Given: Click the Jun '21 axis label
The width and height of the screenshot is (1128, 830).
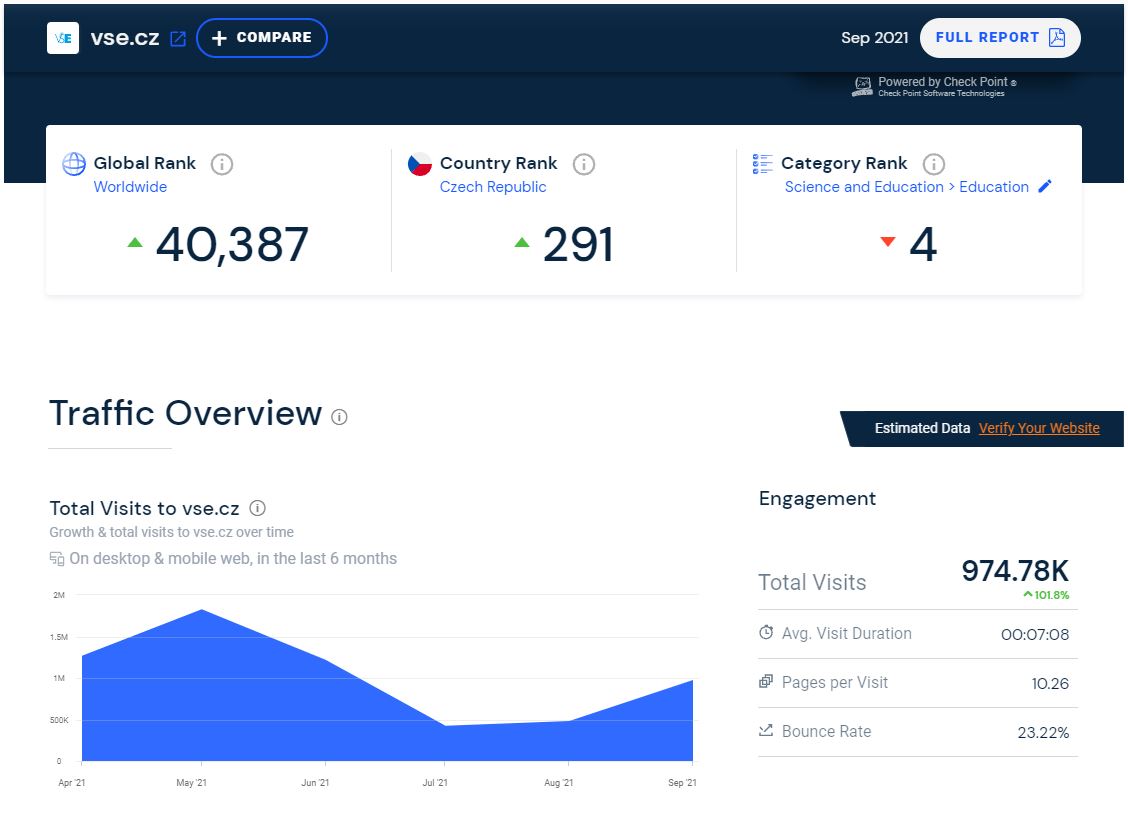Looking at the screenshot, I should (315, 783).
